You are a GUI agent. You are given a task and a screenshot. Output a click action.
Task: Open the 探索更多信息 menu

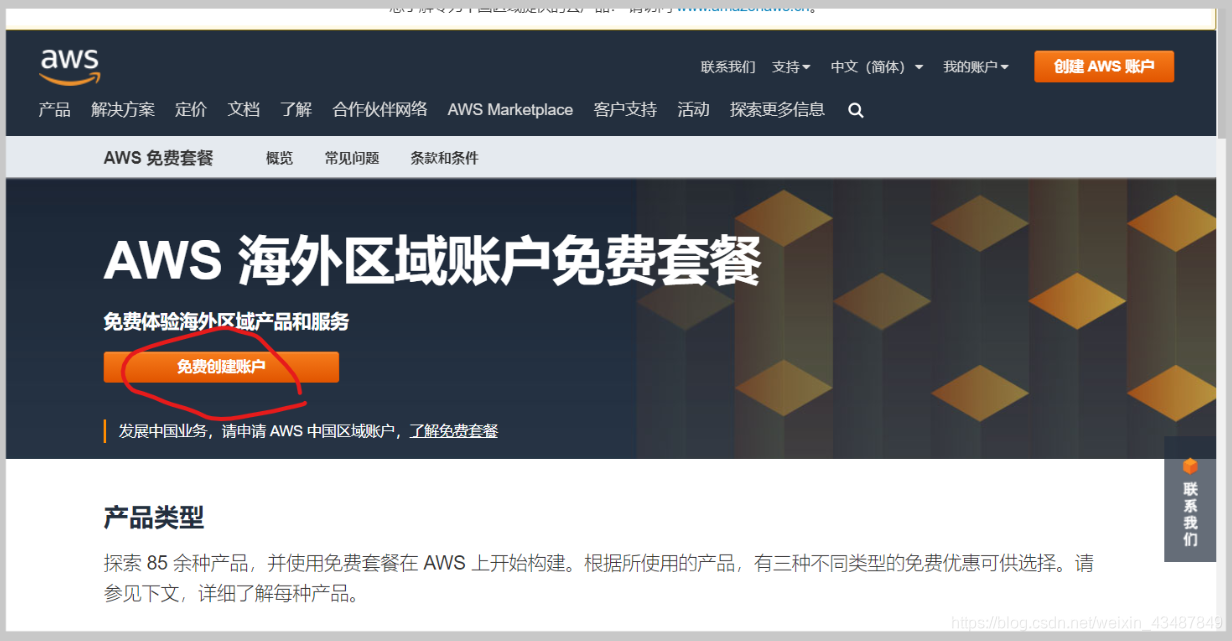click(x=777, y=109)
